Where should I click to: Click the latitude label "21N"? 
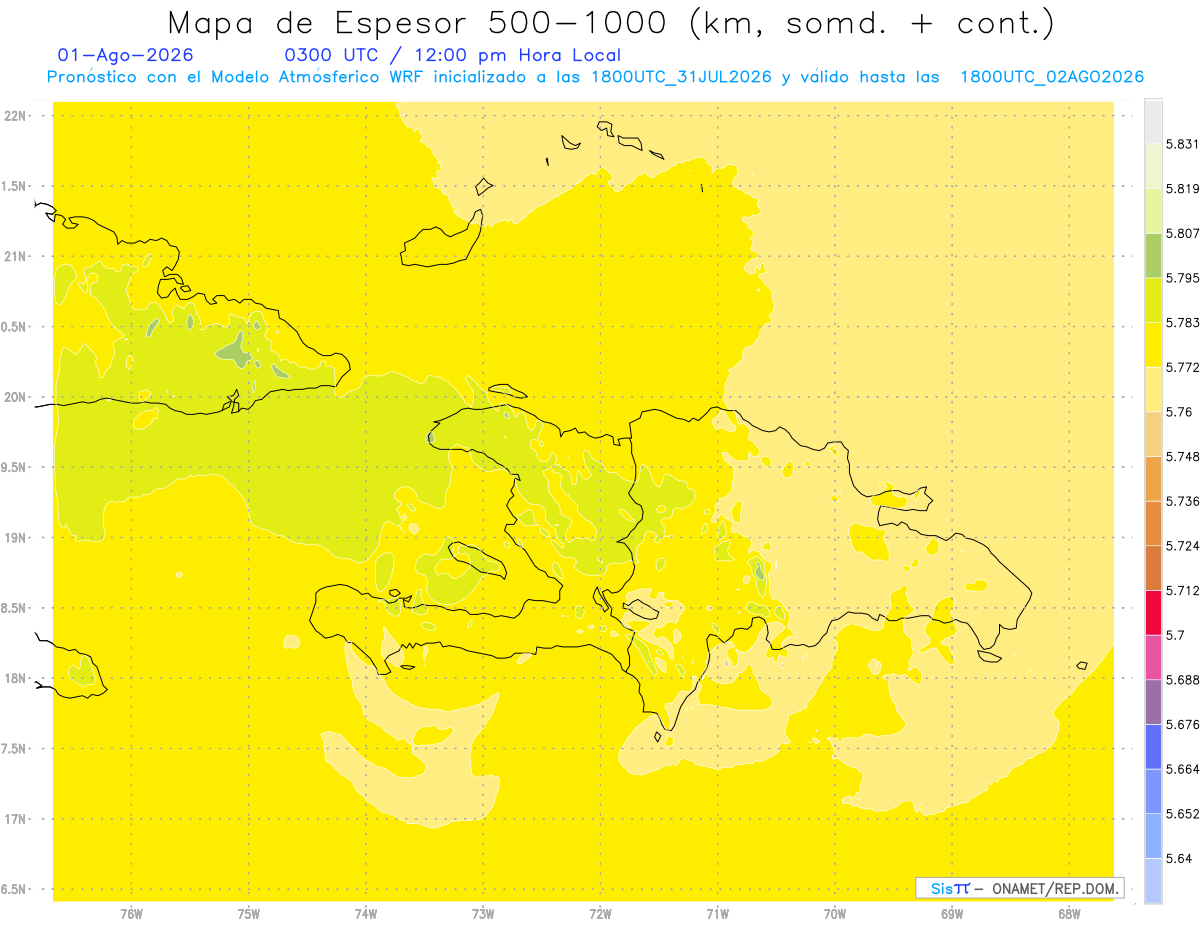point(15,256)
